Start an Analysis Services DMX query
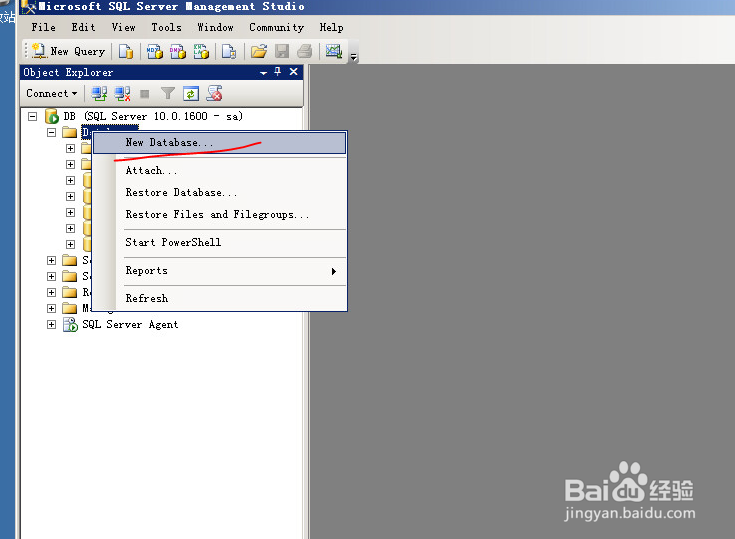 tap(178, 51)
